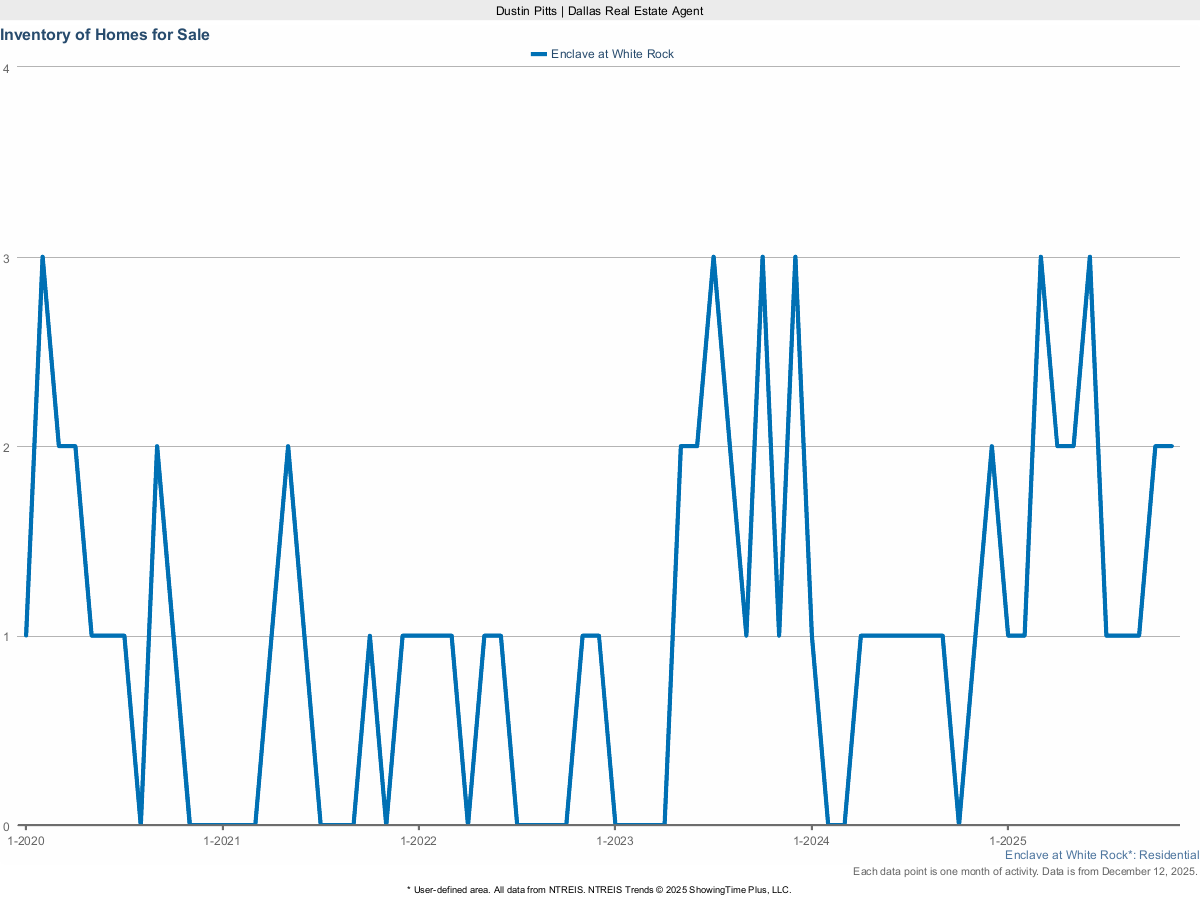This screenshot has height=900, width=1200.
Task: Click the Dustin Pitts header bar text
Action: pos(599,10)
